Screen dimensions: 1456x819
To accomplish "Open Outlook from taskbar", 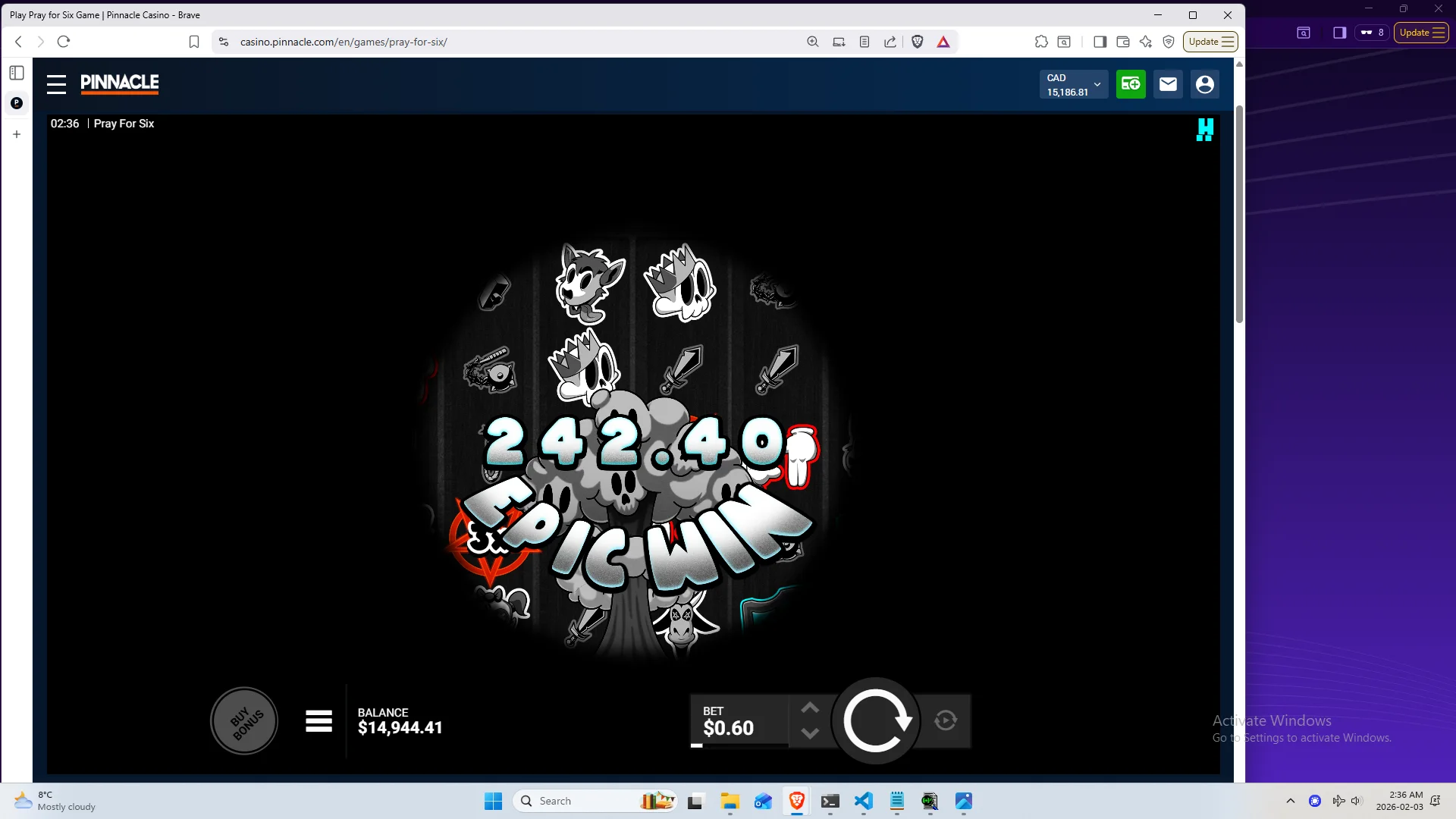I will tap(763, 801).
